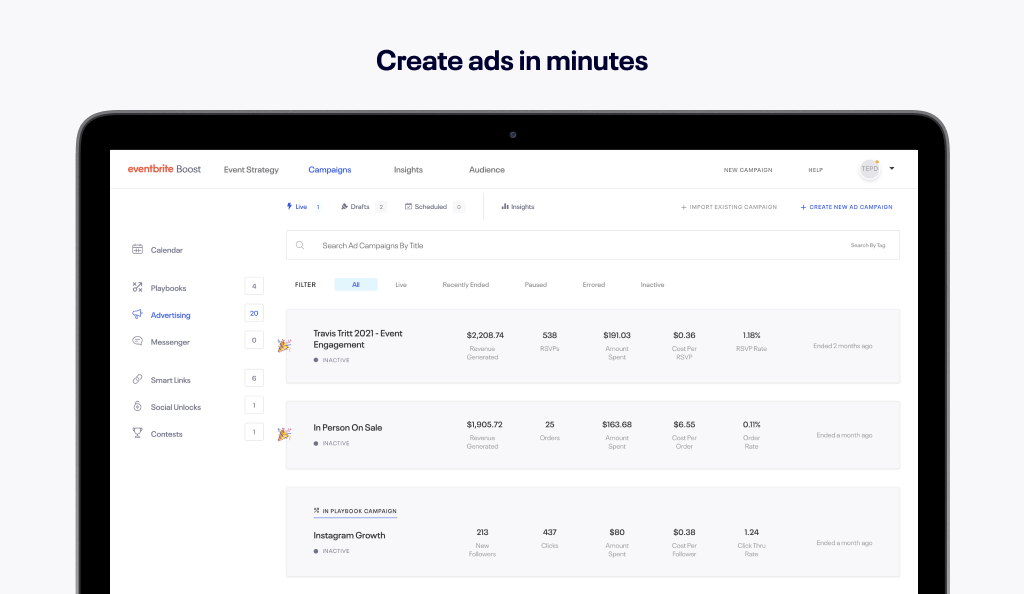This screenshot has width=1024, height=594.
Task: Open the Search By Tag selector
Action: 867,245
